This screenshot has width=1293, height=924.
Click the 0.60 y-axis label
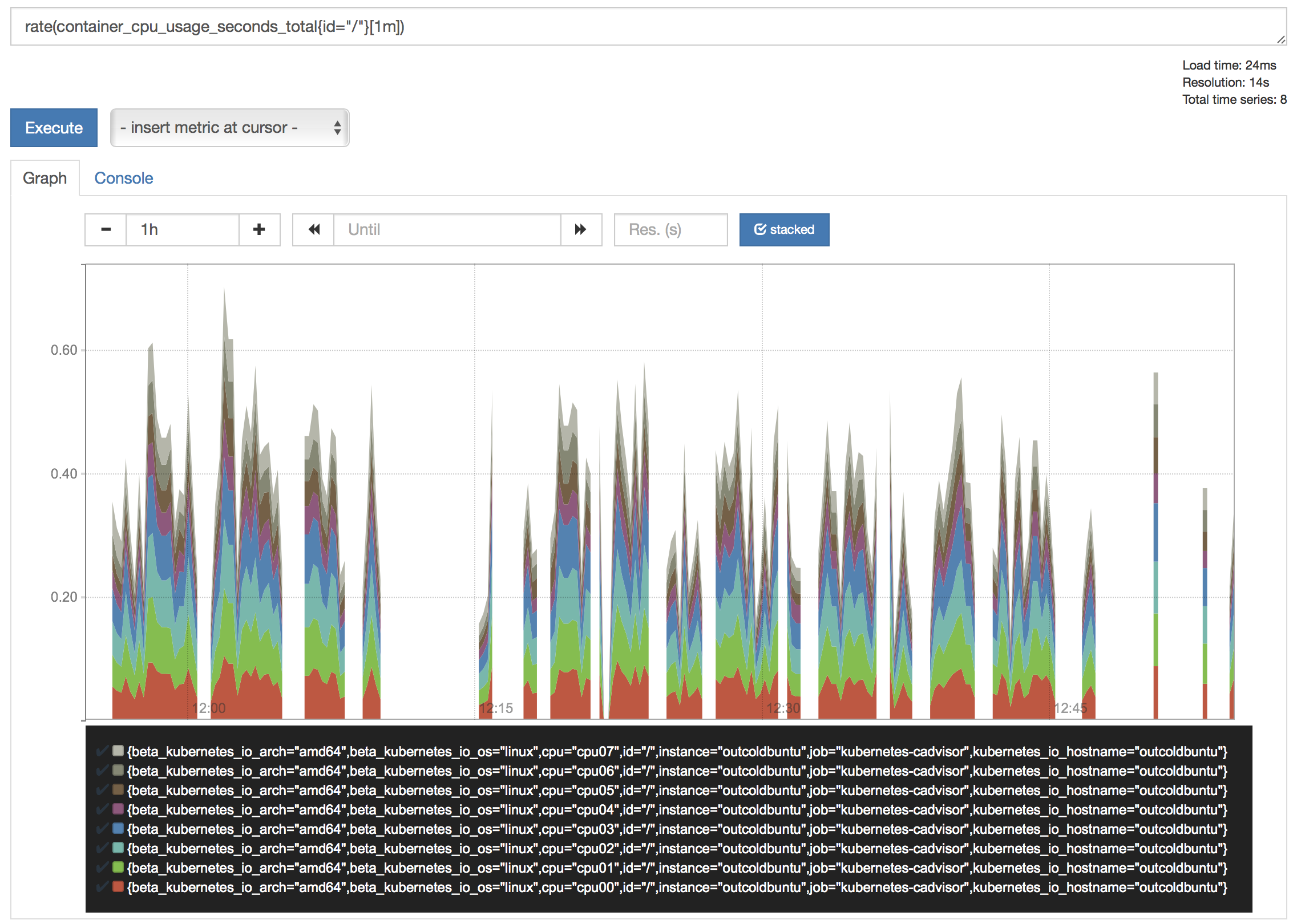[x=64, y=350]
